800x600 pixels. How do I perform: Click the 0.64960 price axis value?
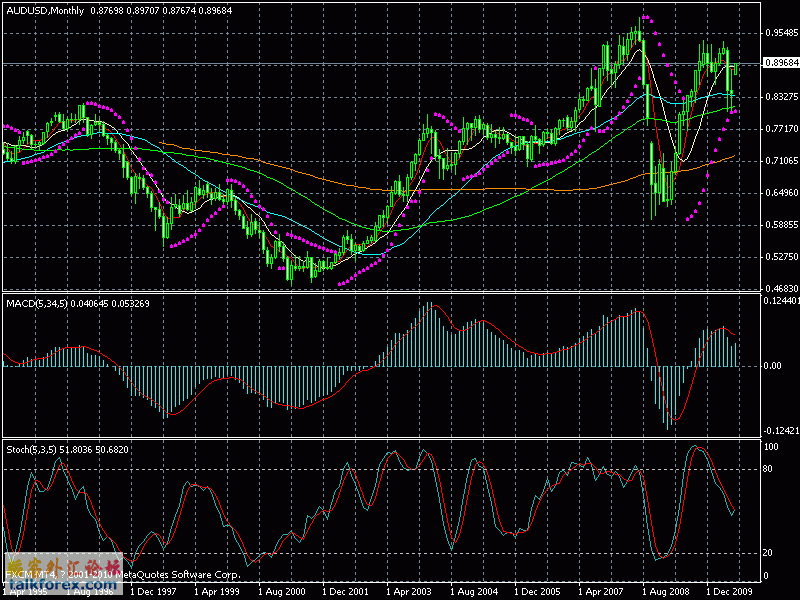pyautogui.click(x=782, y=193)
